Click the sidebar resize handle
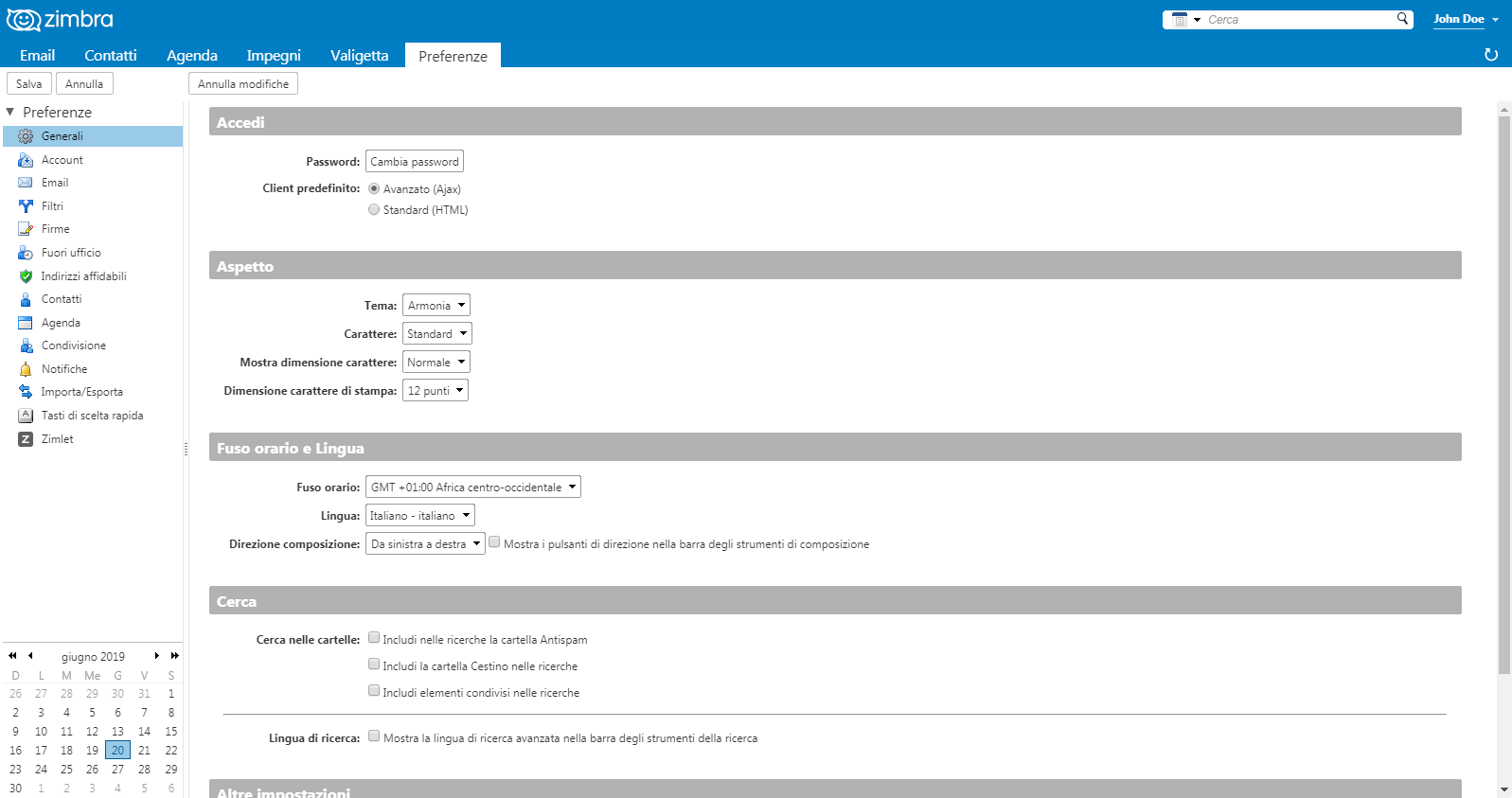 pyautogui.click(x=186, y=450)
